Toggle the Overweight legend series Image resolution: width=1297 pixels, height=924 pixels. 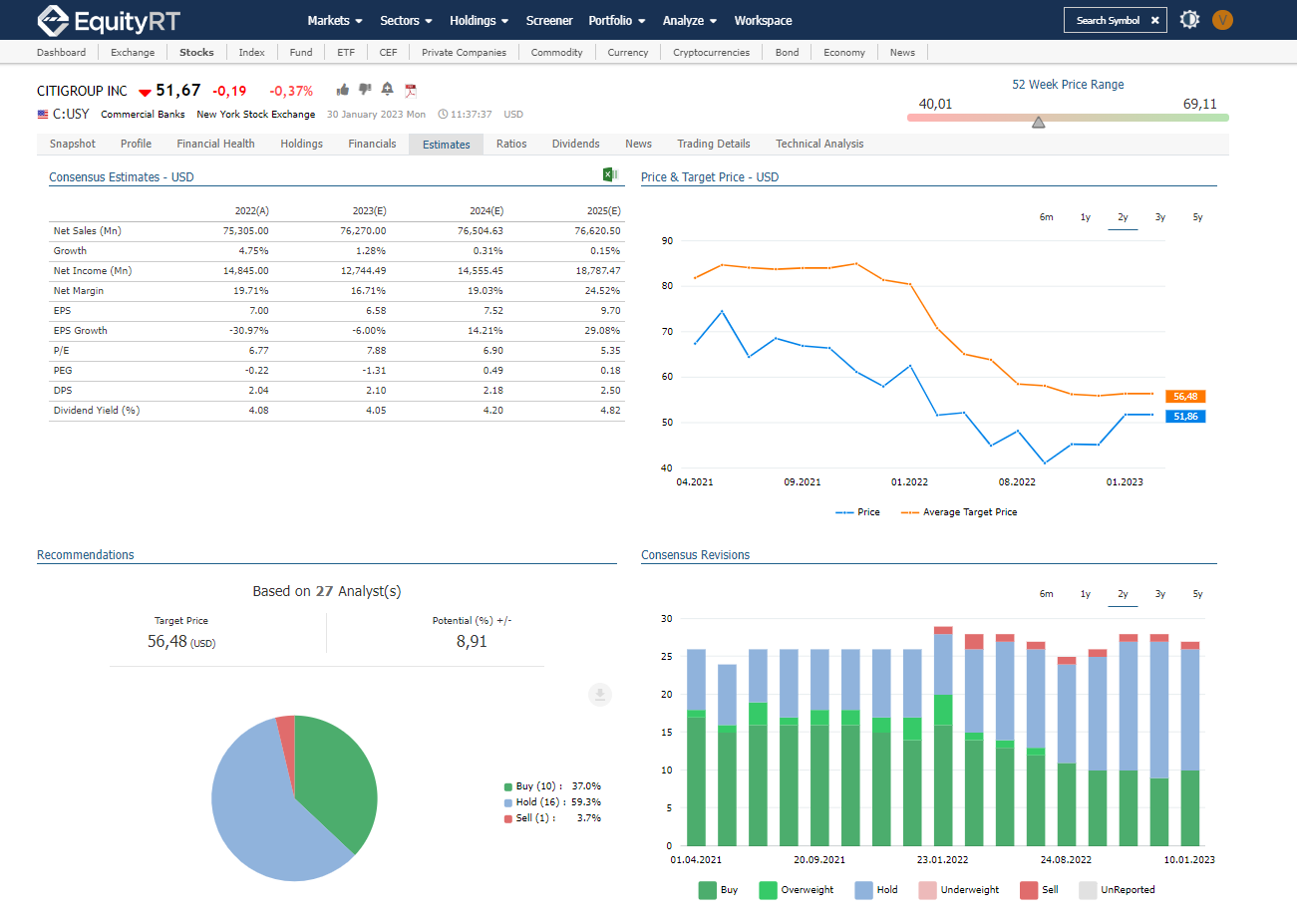797,890
